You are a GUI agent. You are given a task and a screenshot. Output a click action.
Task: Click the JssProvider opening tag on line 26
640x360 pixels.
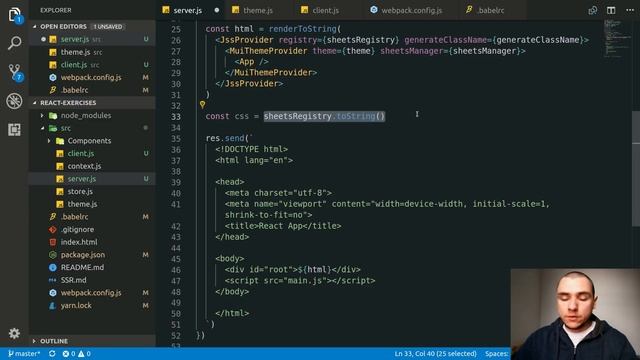402,40
